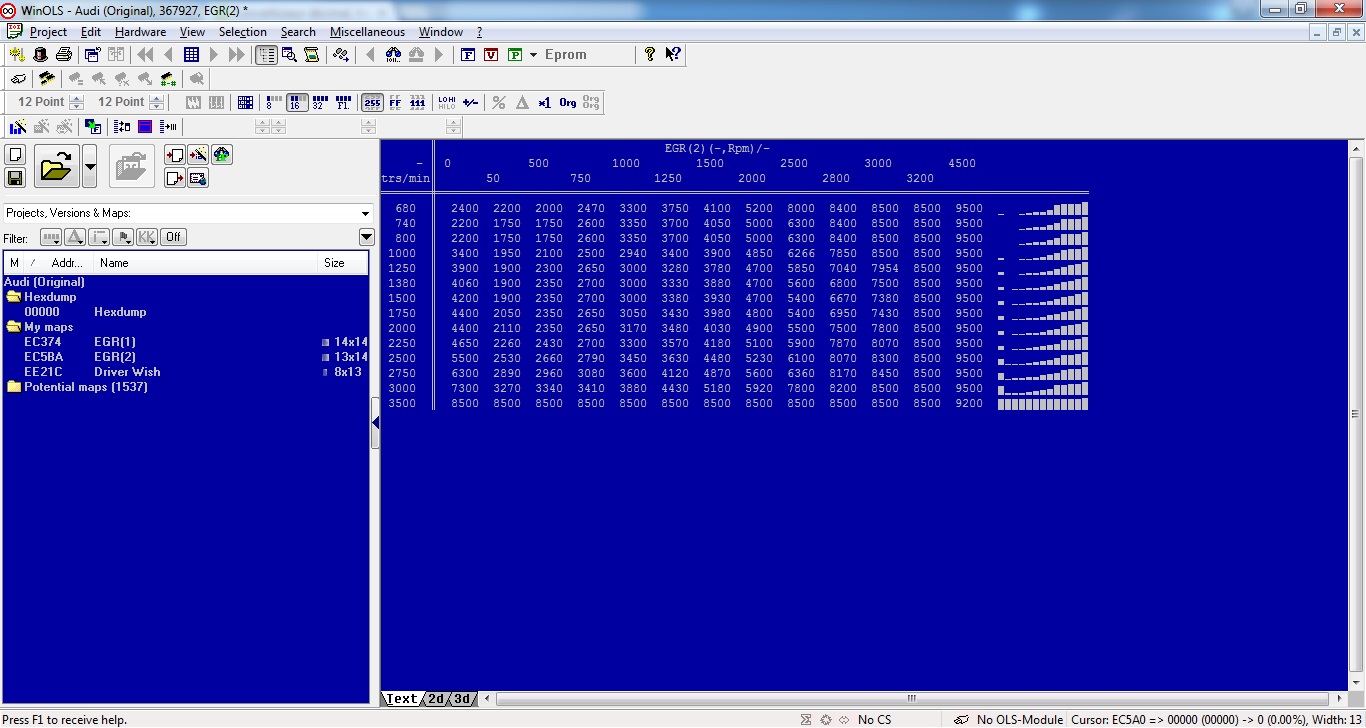Click the percent difference display icon
Image resolution: width=1366 pixels, height=728 pixels.
[499, 102]
